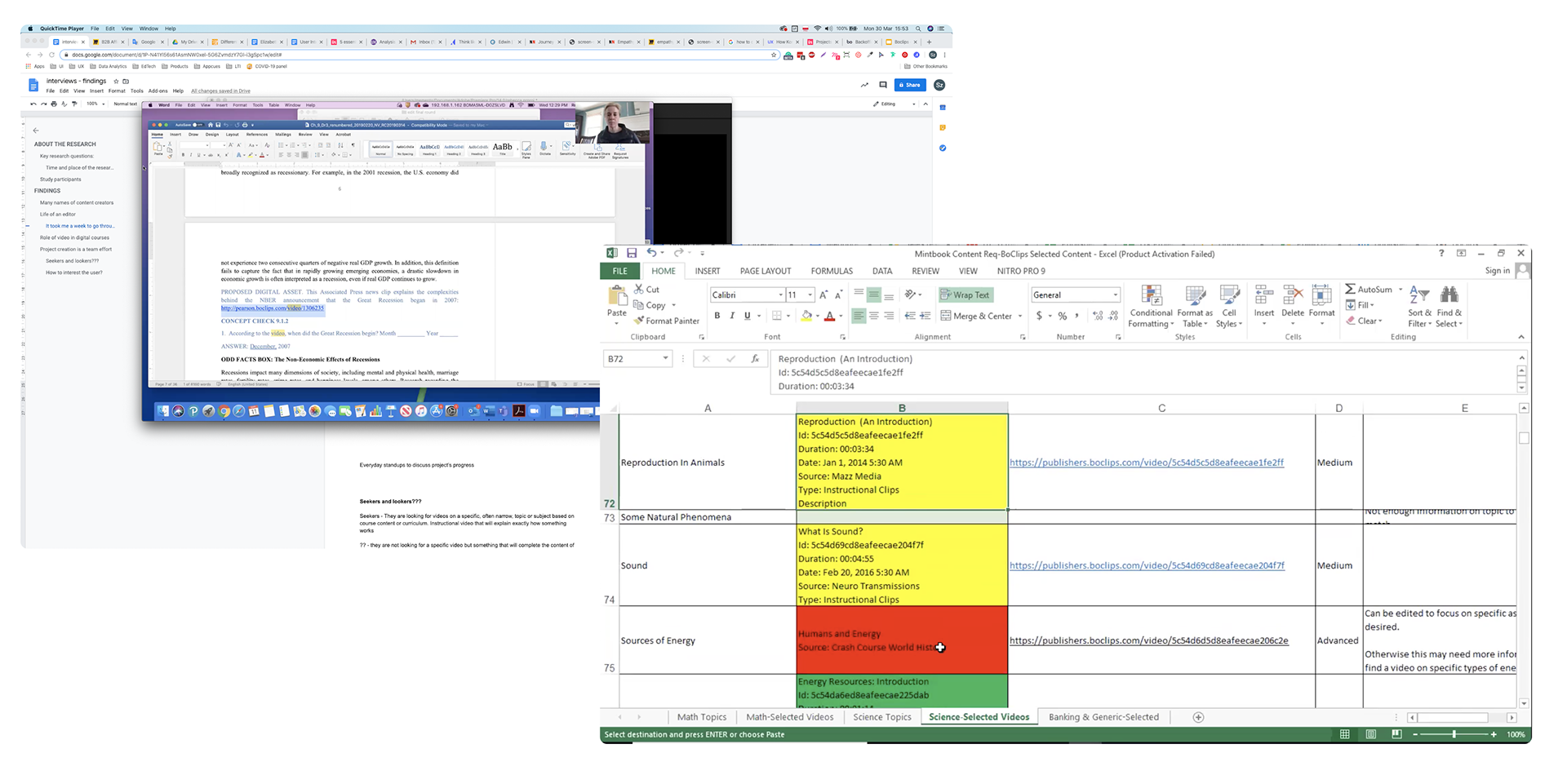Viewport: 1567px width, 784px height.
Task: Select the Math Topics sheet tab
Action: point(702,717)
